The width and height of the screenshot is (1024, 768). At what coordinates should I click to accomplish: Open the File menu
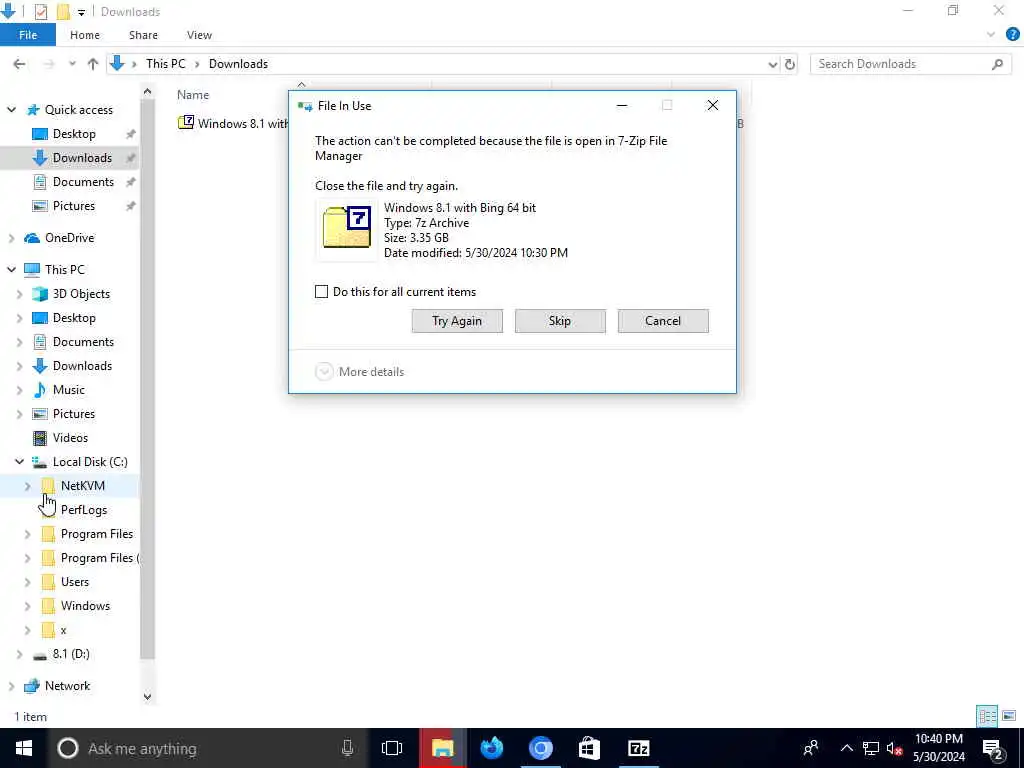click(x=28, y=35)
